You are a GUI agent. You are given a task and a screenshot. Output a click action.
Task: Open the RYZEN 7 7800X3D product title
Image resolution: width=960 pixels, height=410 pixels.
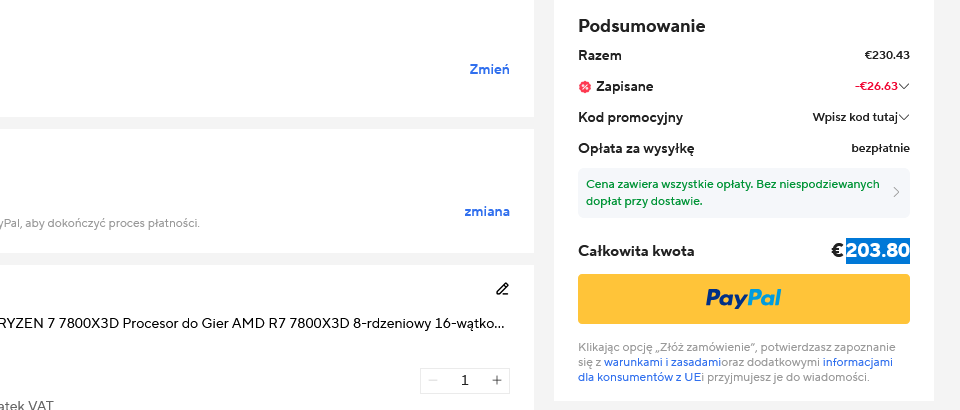click(252, 324)
